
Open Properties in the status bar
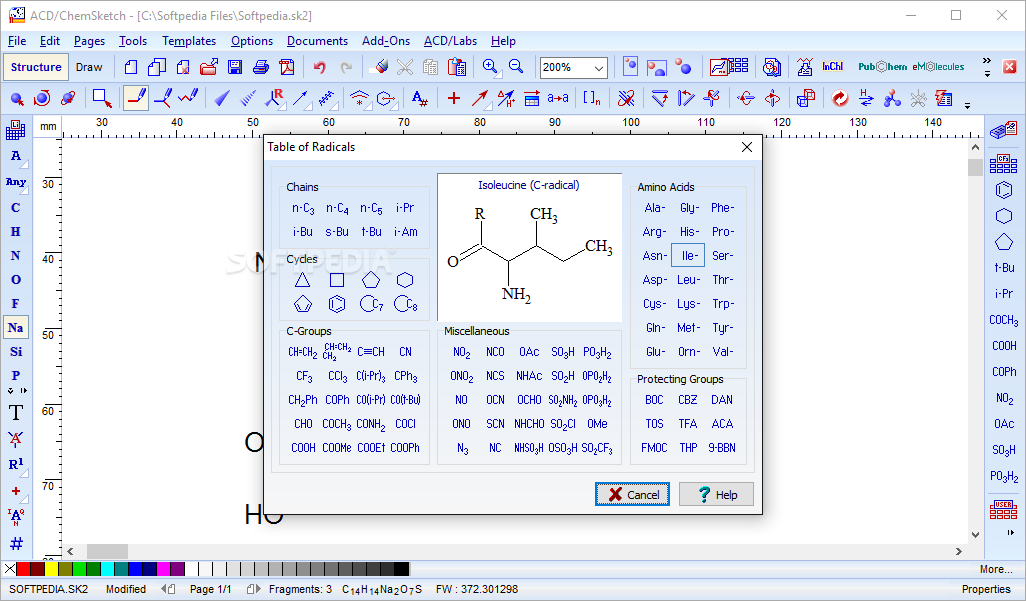point(986,589)
